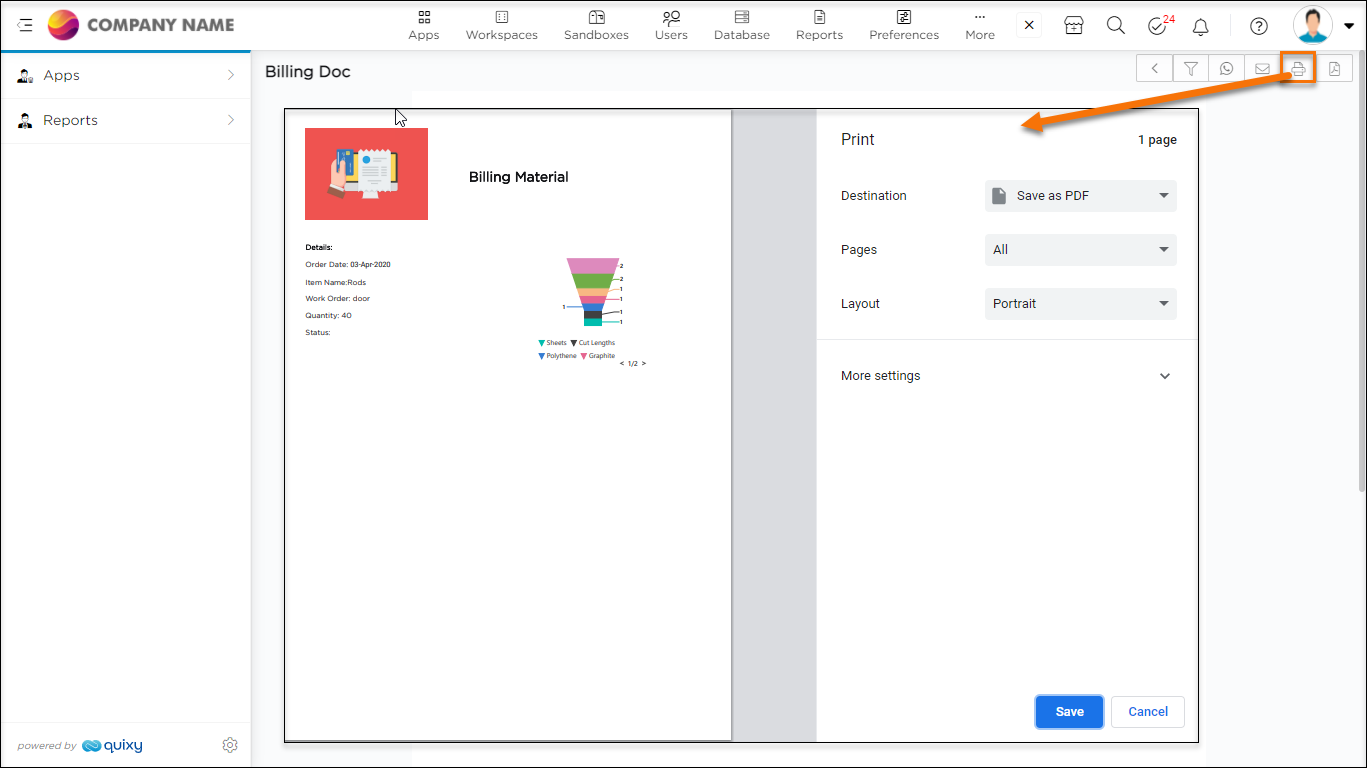1367x768 pixels.
Task: Click the settings gear in sidebar footer
Action: point(230,745)
